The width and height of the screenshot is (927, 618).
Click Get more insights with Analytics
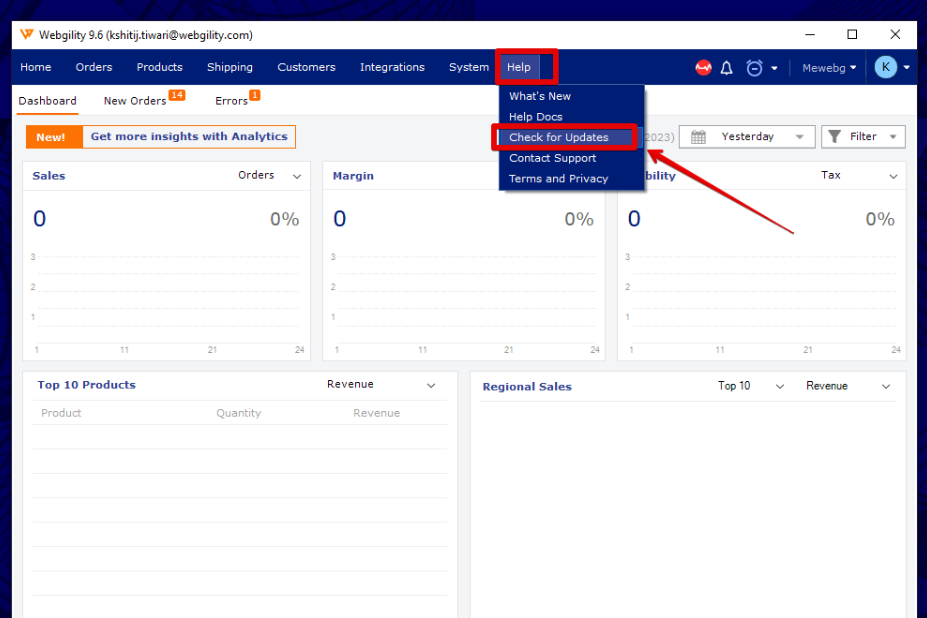tap(189, 137)
